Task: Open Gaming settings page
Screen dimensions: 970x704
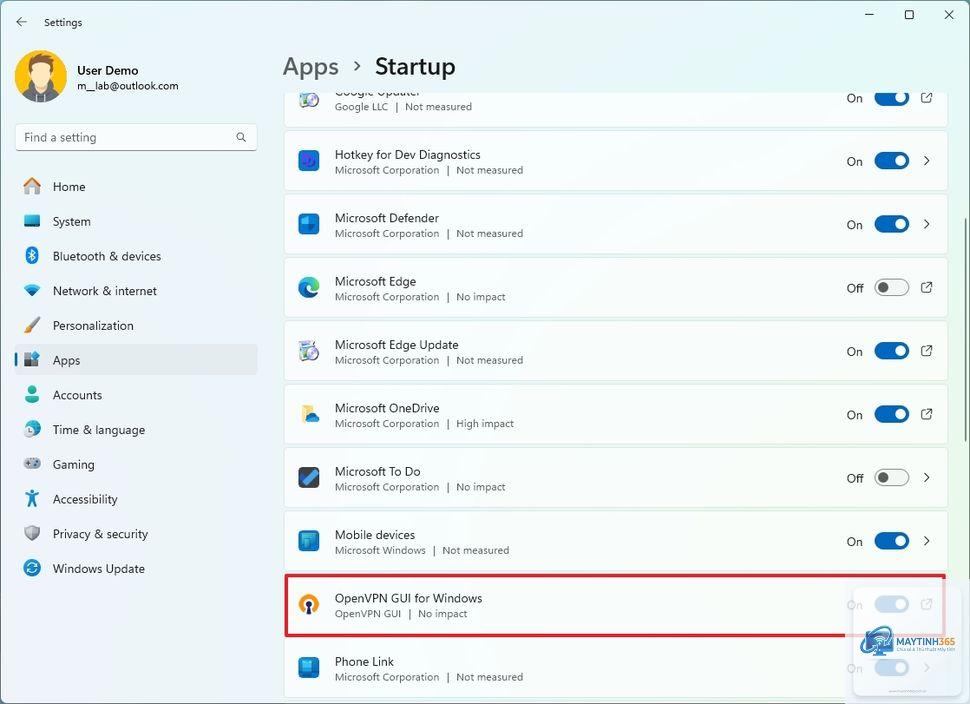Action: coord(136,463)
